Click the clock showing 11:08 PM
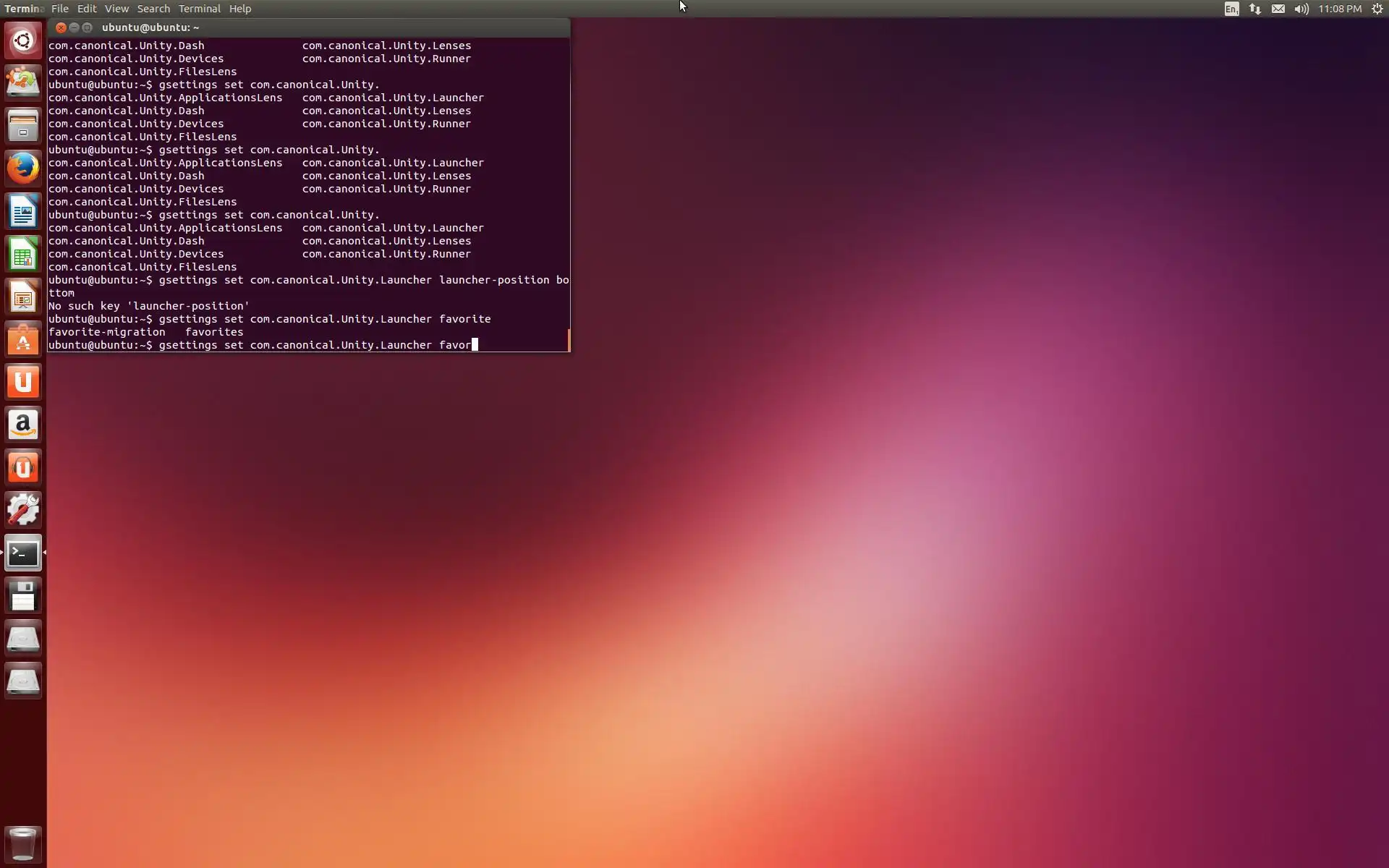 click(x=1339, y=9)
